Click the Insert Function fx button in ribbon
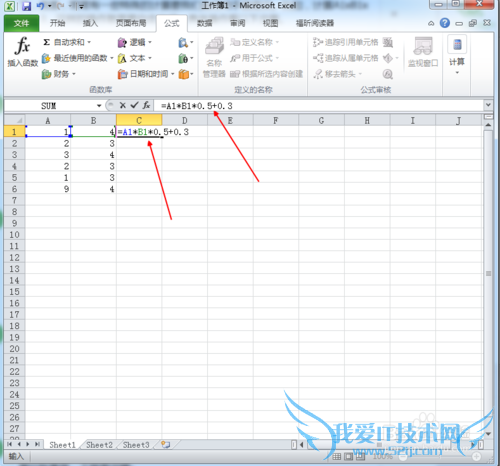This screenshot has height=466, width=500. point(22,52)
